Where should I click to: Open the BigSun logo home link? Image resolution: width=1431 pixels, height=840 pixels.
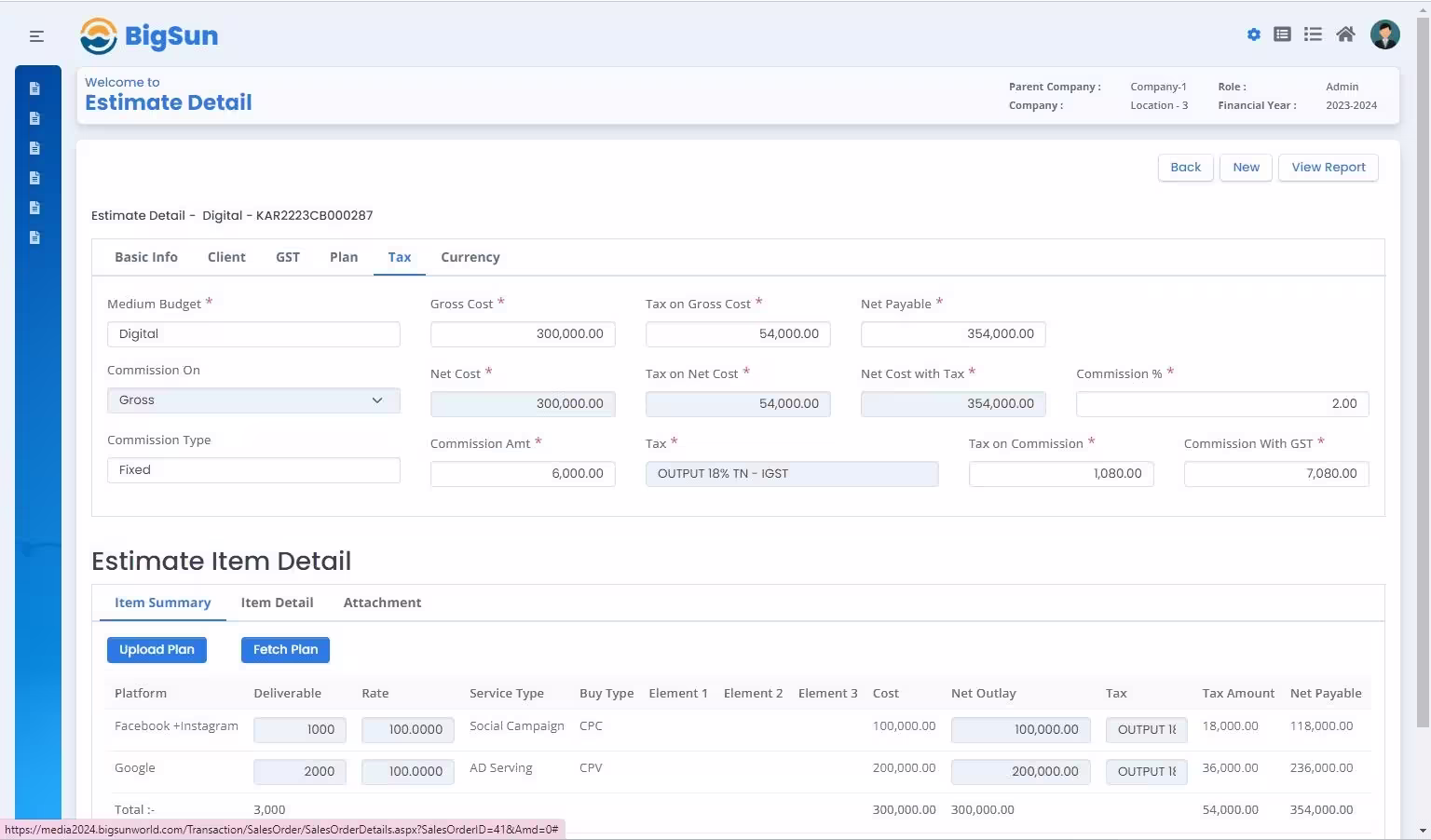tap(149, 36)
